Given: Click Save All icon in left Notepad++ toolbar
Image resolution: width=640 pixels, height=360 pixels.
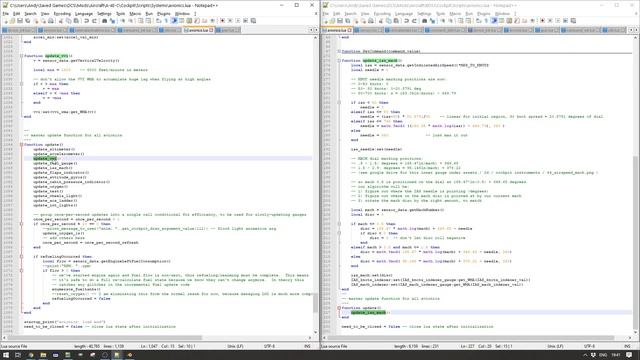Looking at the screenshot, I should coord(27,20).
